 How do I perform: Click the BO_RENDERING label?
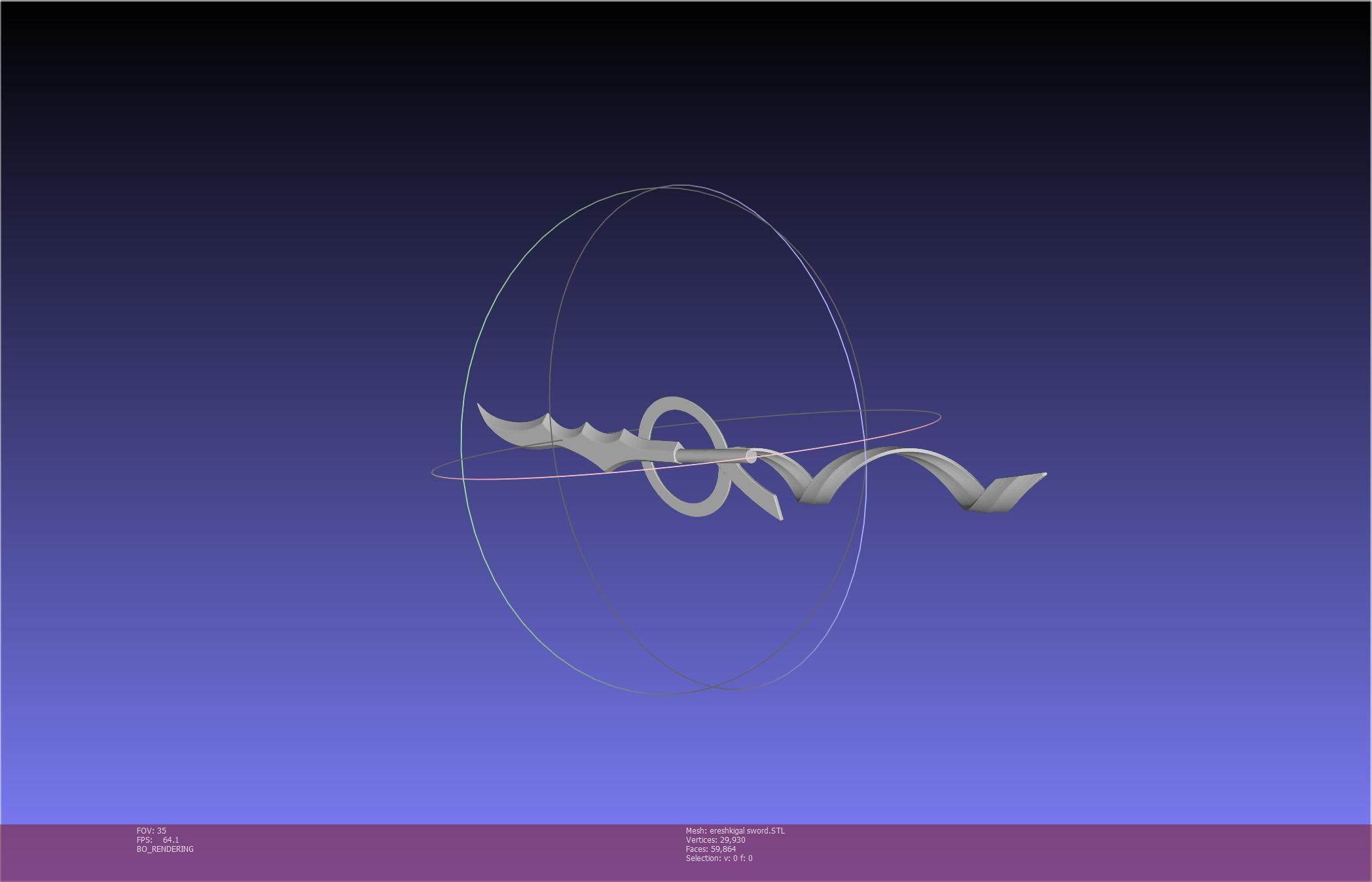[165, 849]
